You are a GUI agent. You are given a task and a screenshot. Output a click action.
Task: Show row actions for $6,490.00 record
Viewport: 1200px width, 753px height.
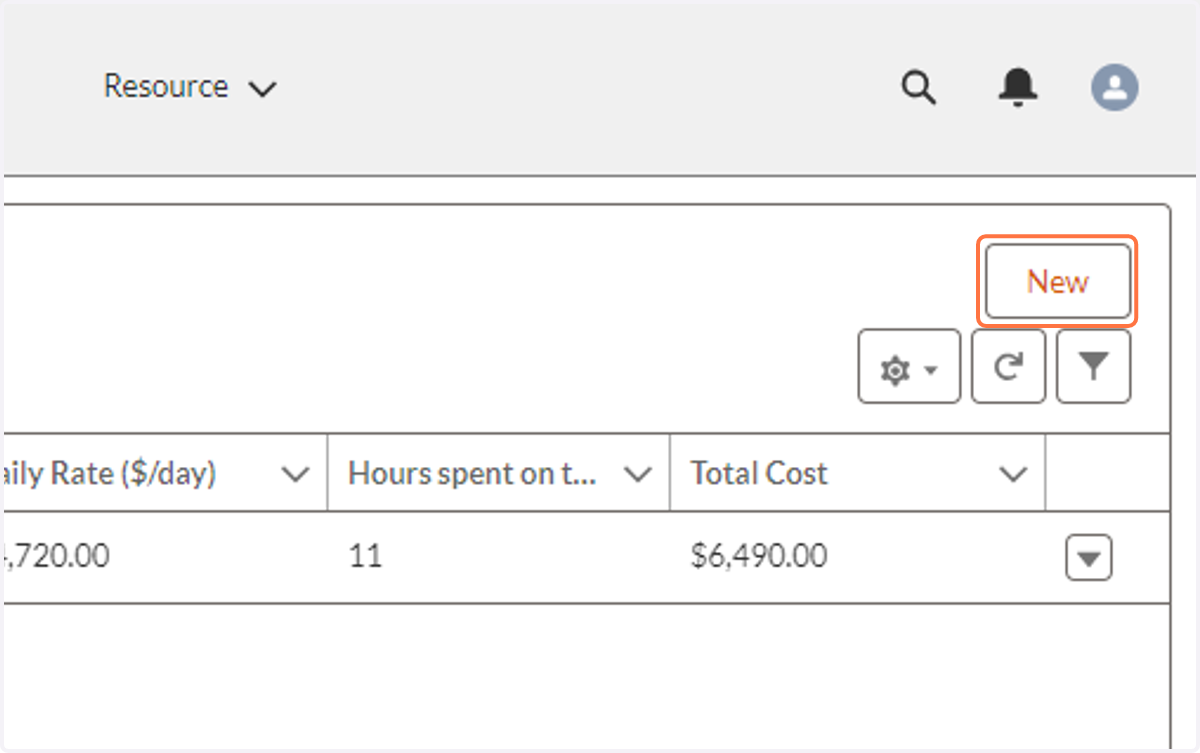1089,558
